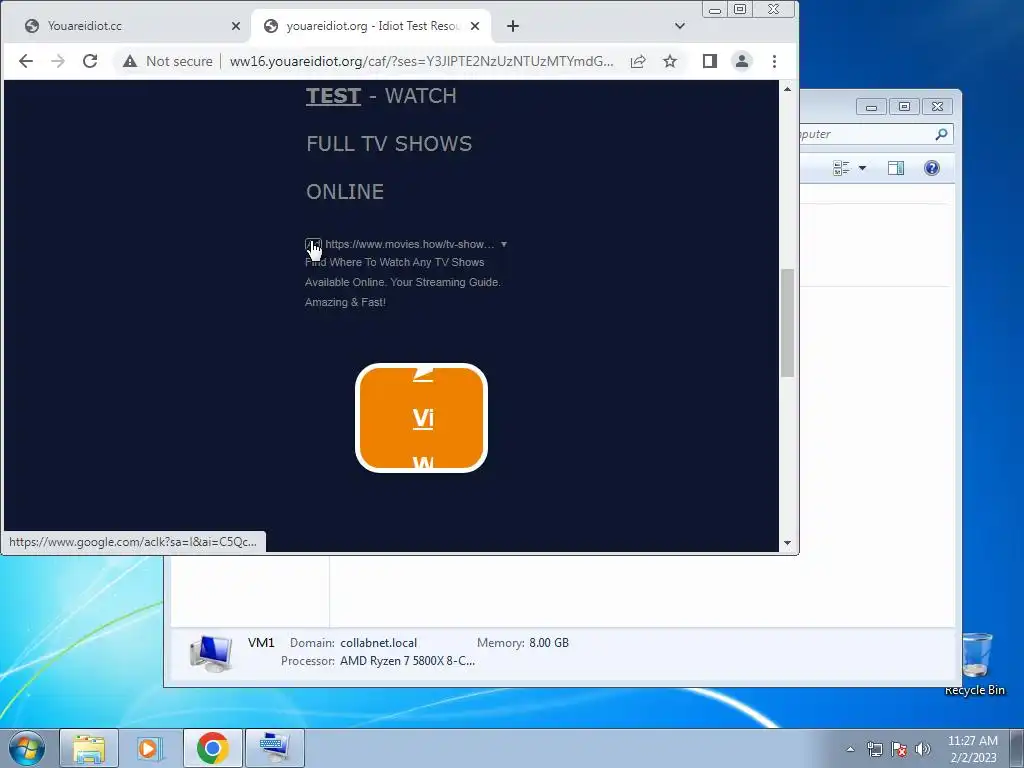Image resolution: width=1024 pixels, height=768 pixels.
Task: Click the AMD Ryzen 7 processor text
Action: pyautogui.click(x=408, y=661)
